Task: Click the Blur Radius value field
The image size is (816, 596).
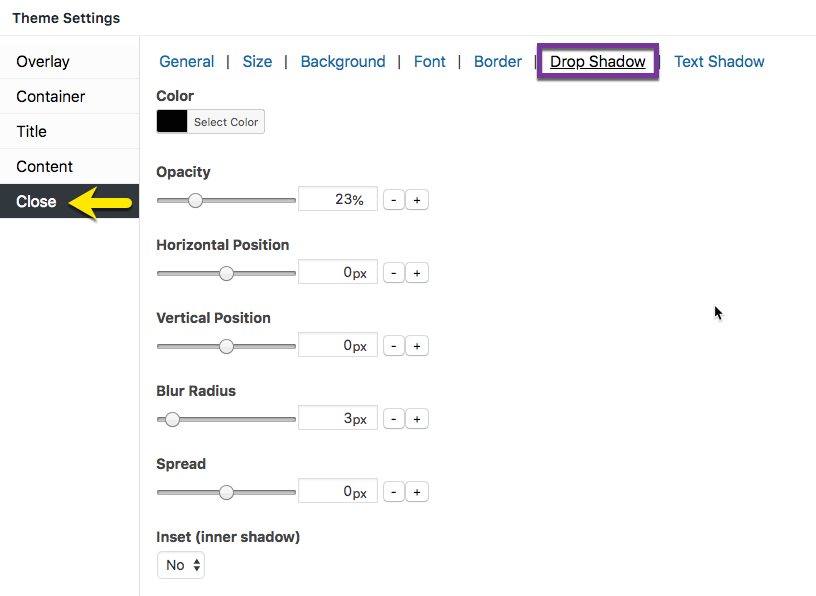Action: point(338,419)
